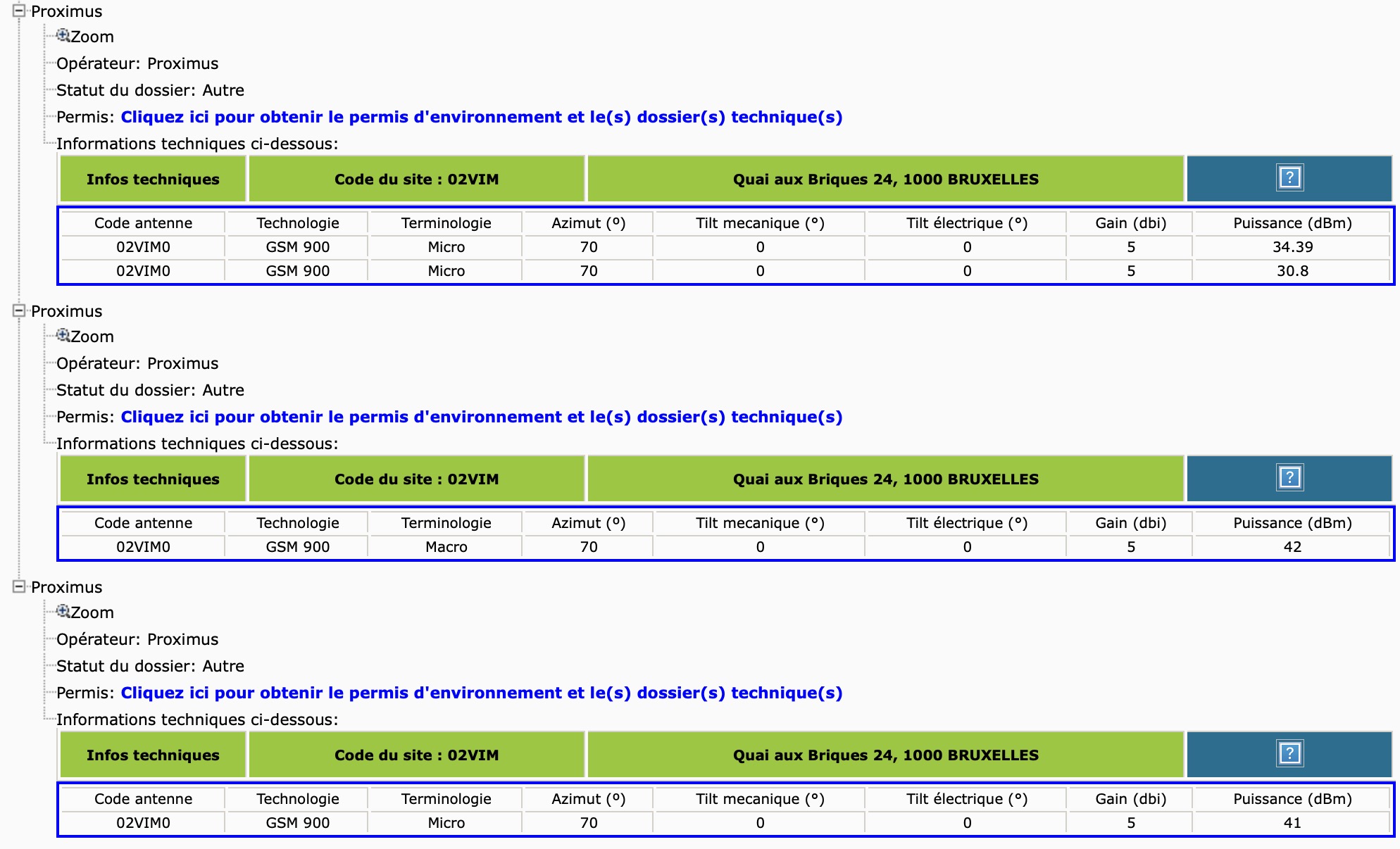The image size is (1400, 849).
Task: Click Infos techniques header in first table
Action: [x=153, y=179]
